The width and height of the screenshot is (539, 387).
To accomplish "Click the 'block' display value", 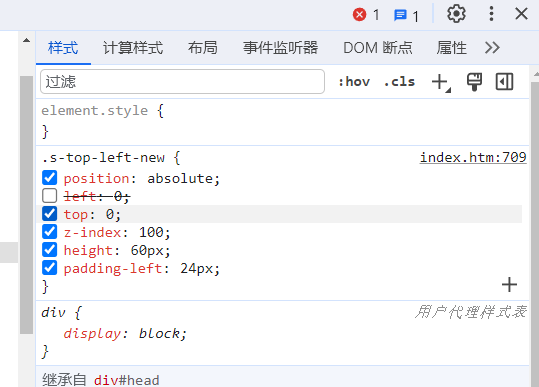I will (x=160, y=333).
